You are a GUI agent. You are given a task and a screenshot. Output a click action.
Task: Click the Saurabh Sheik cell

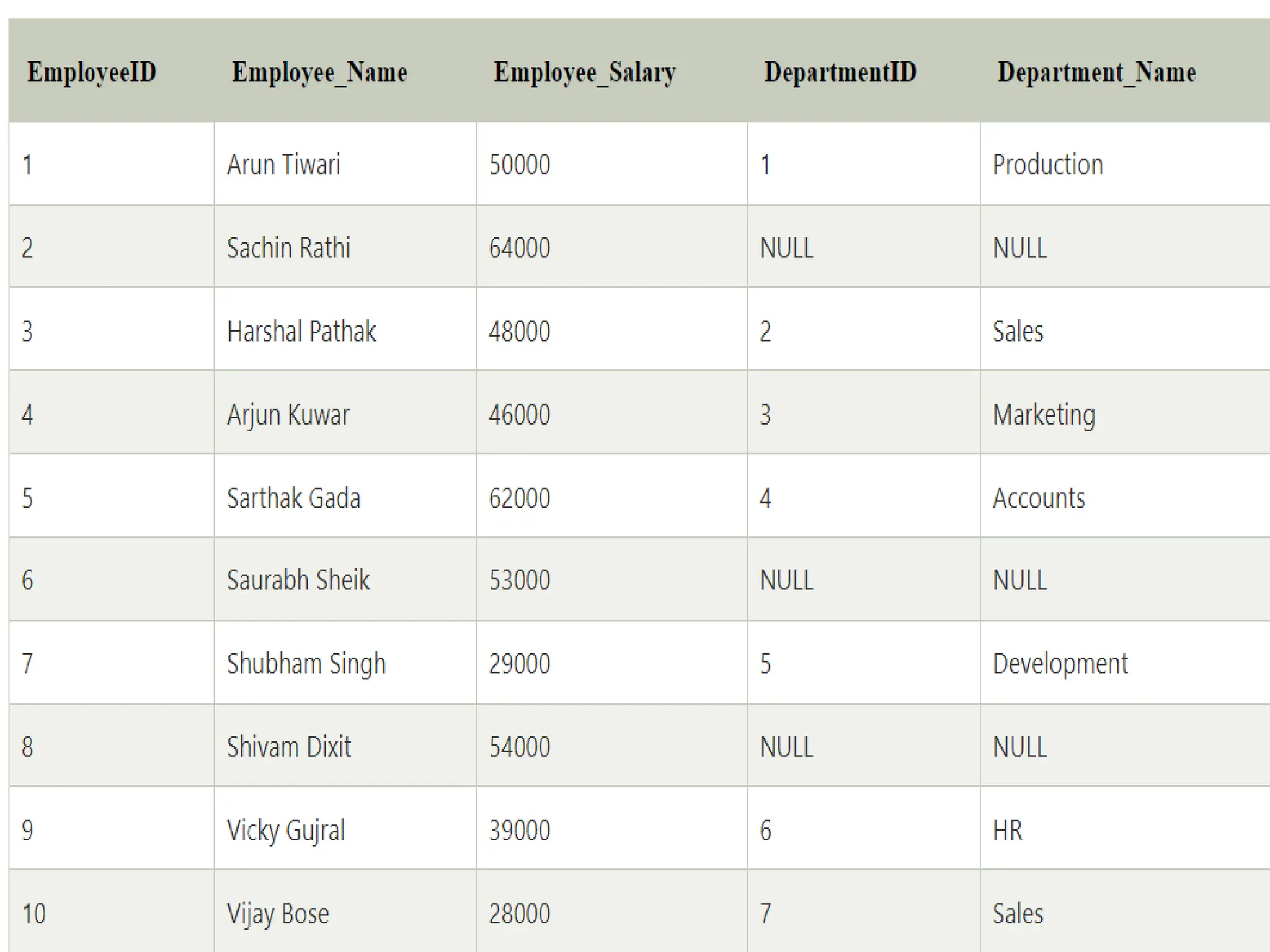click(x=298, y=580)
